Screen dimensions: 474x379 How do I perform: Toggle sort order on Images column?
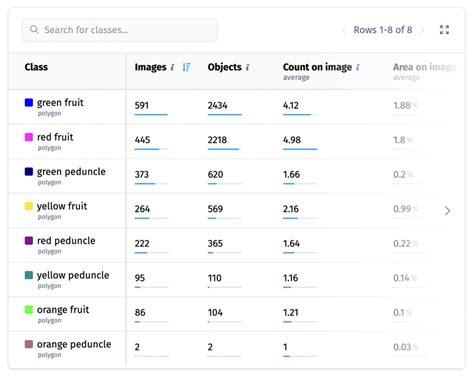pos(187,67)
